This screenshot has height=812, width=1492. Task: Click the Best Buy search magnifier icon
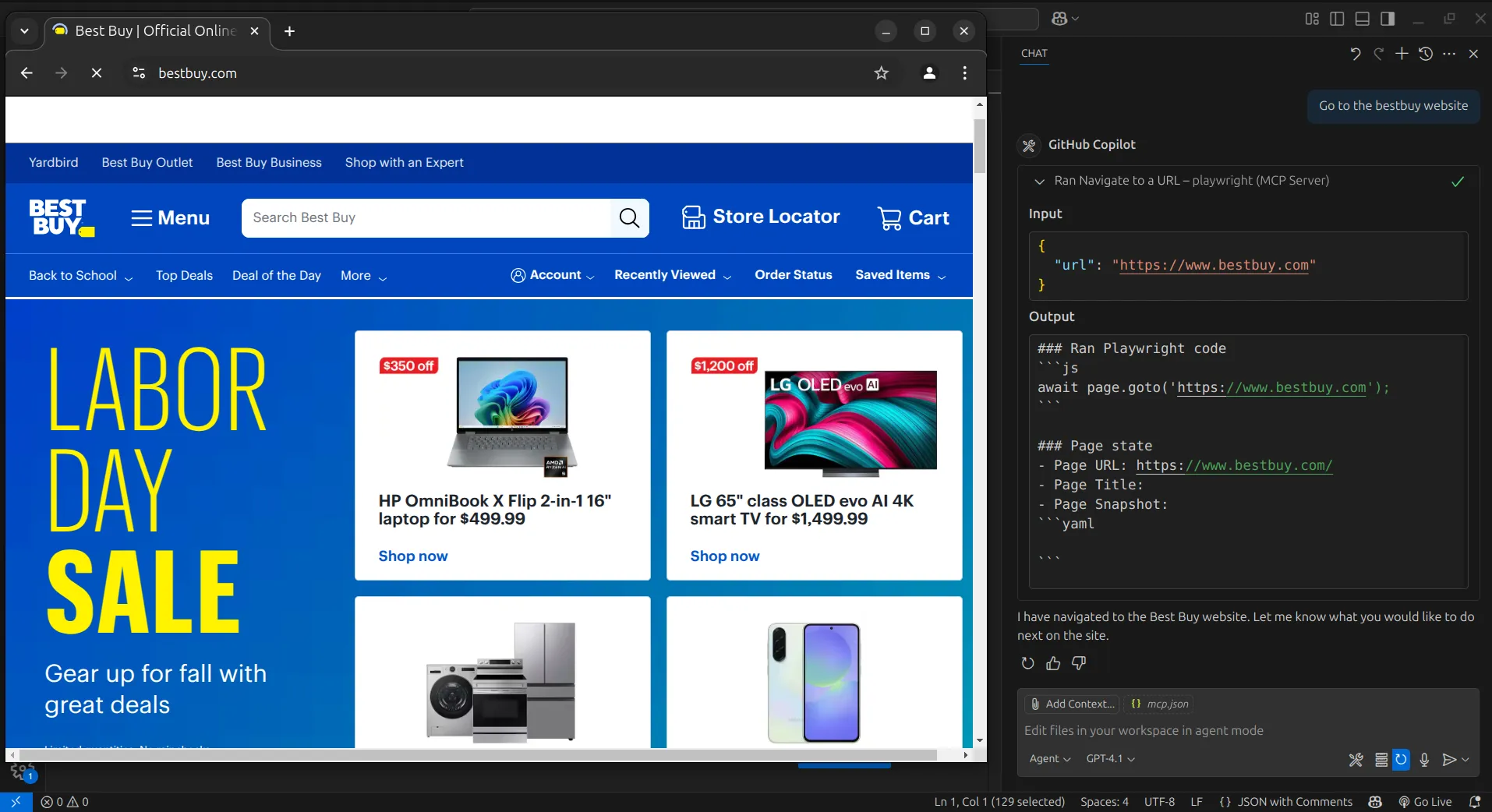[629, 218]
